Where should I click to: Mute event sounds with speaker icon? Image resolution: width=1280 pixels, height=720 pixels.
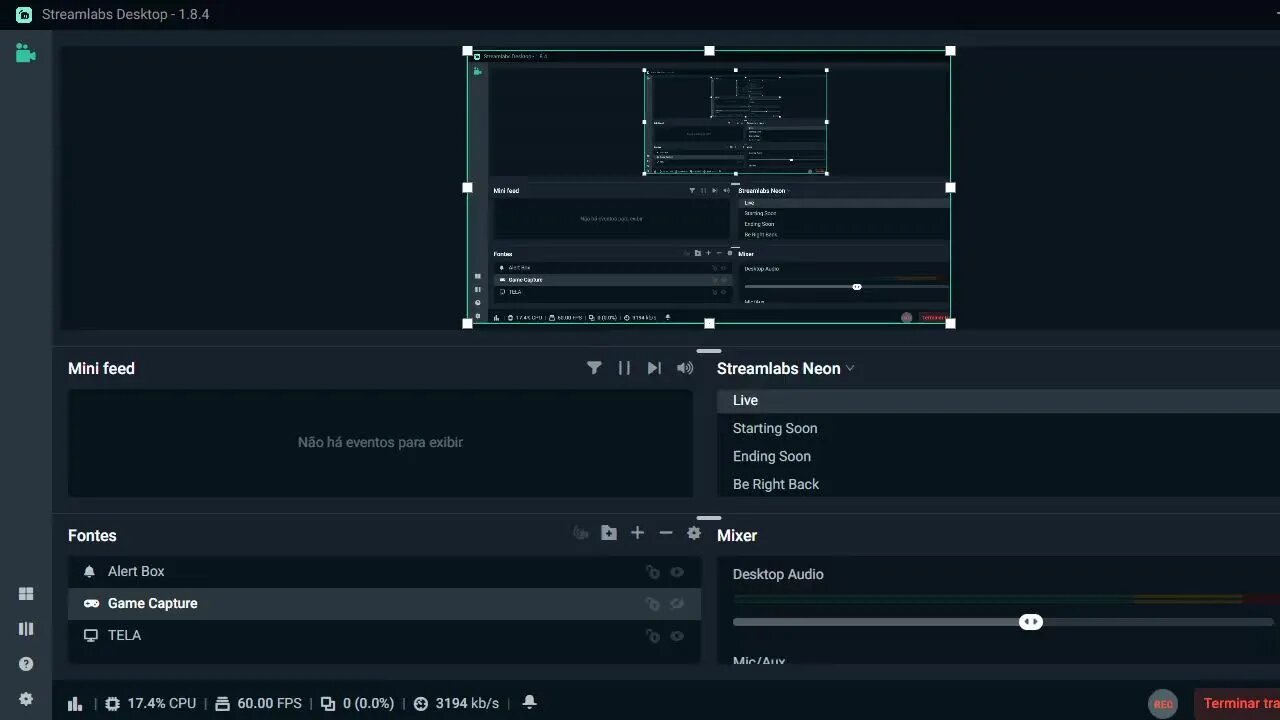tap(685, 368)
